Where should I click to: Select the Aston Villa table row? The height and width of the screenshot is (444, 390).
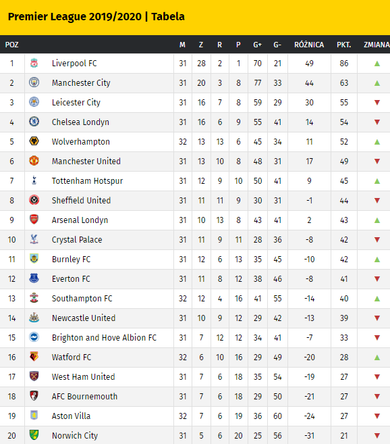pos(195,416)
